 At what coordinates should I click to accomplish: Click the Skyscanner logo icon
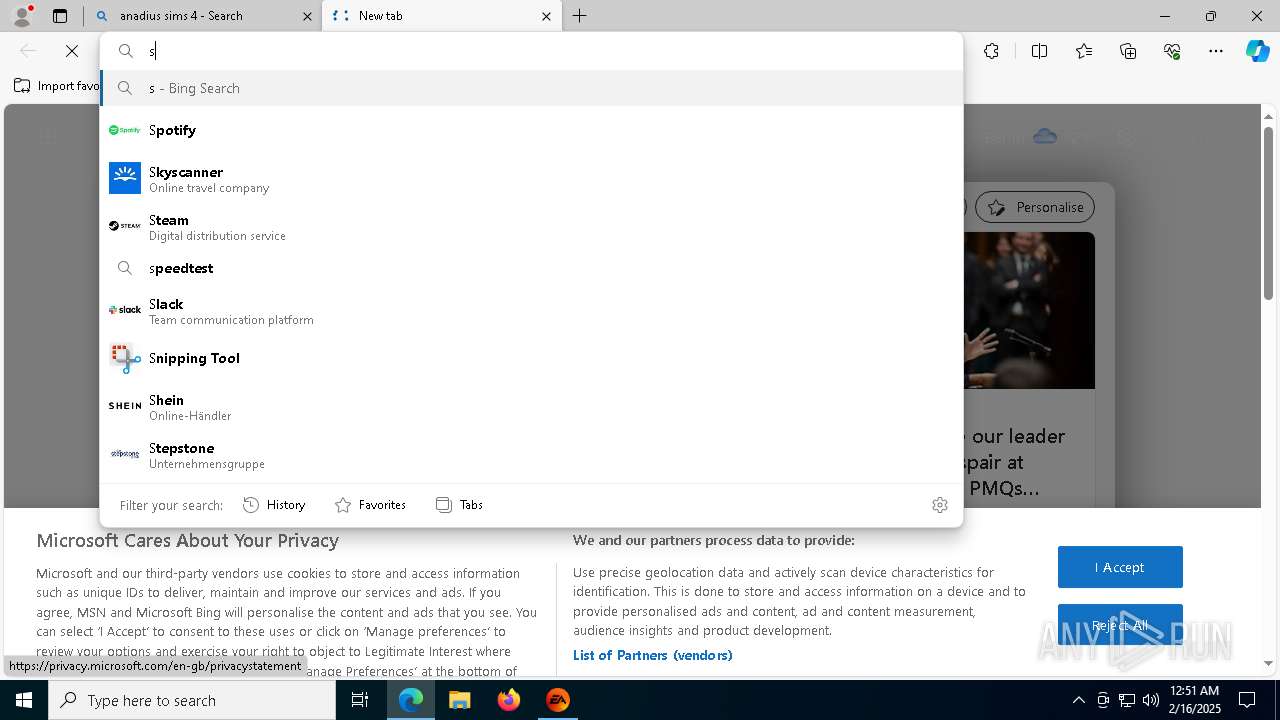[125, 178]
